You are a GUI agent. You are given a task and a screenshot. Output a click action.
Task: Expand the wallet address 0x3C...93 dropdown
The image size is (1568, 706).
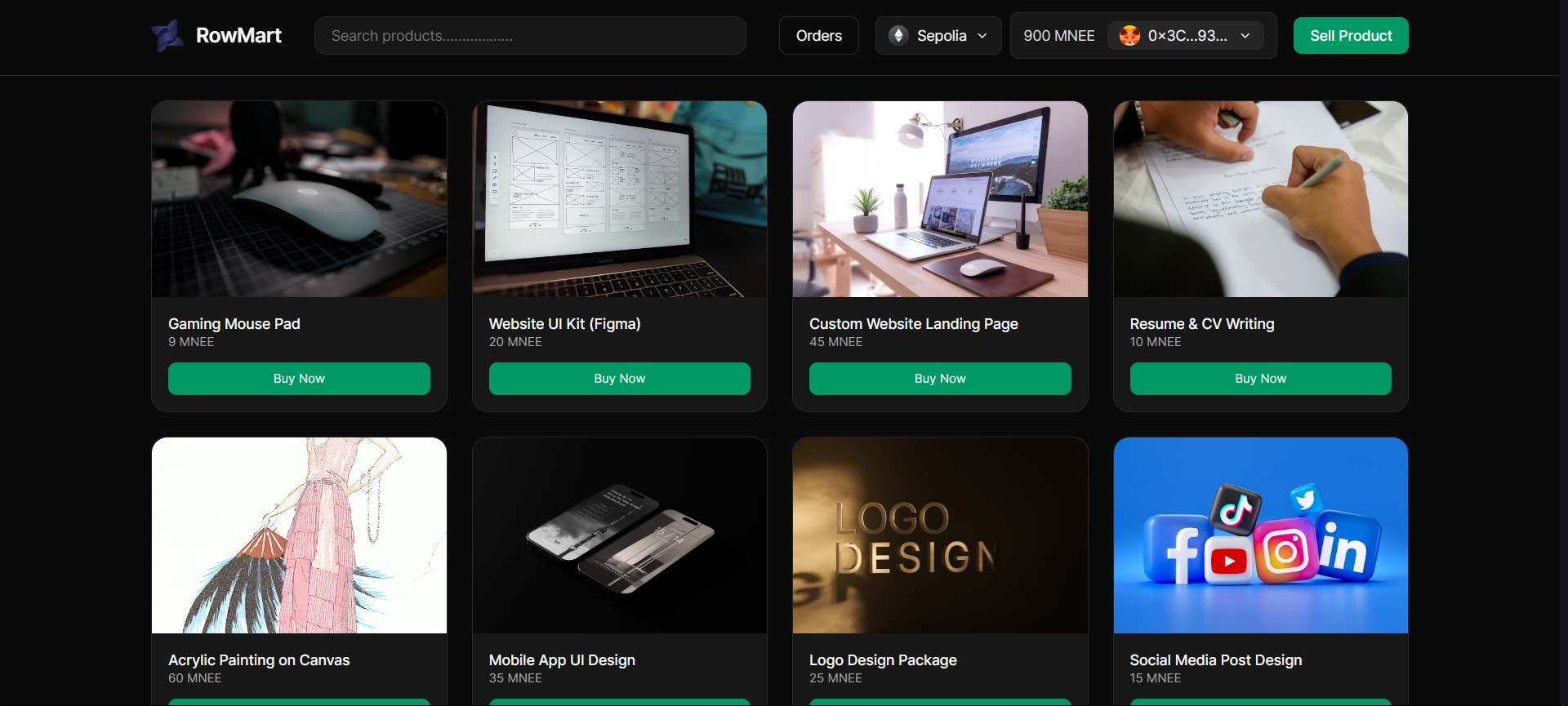point(1245,36)
